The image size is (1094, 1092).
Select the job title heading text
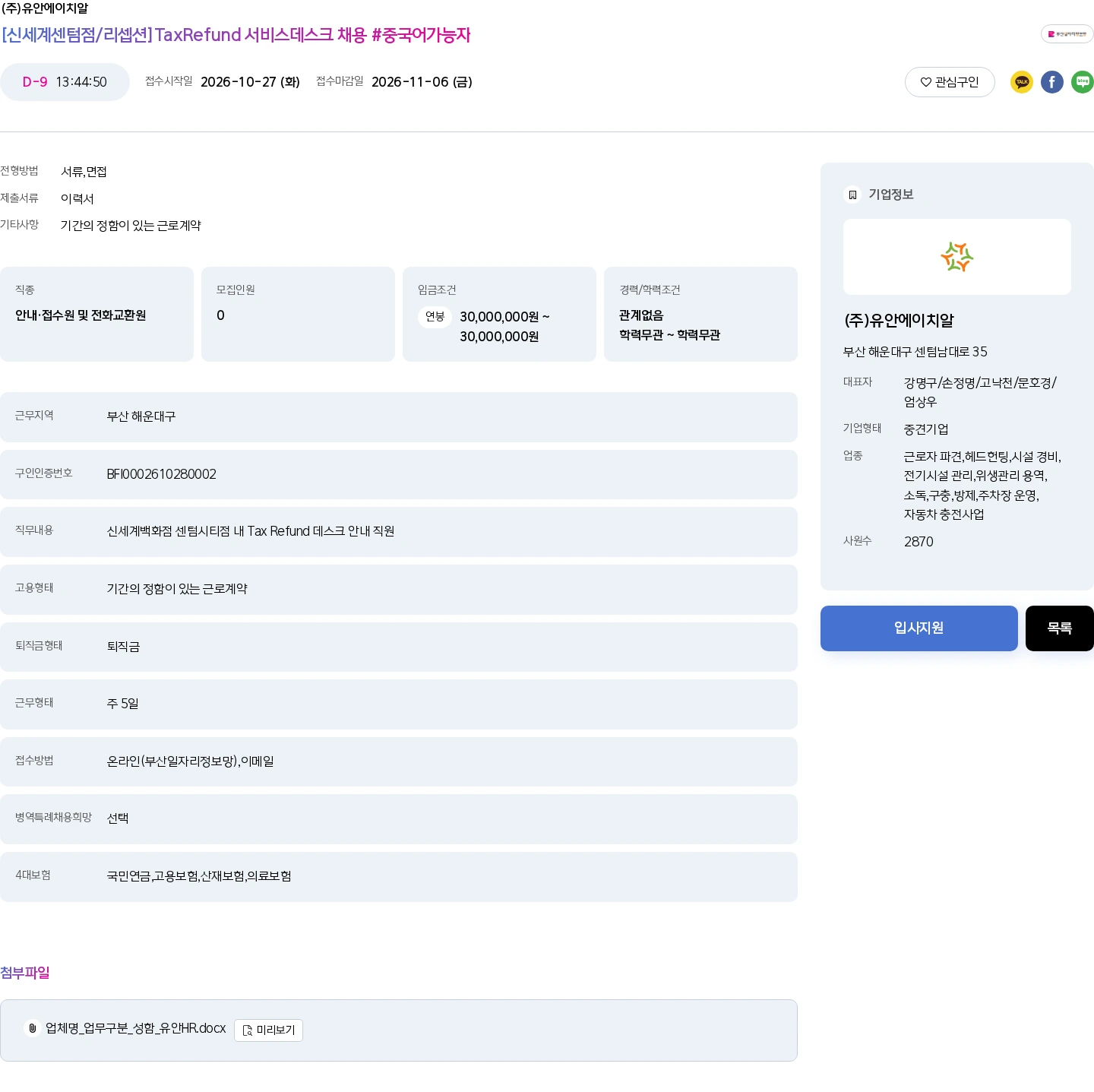[x=236, y=35]
